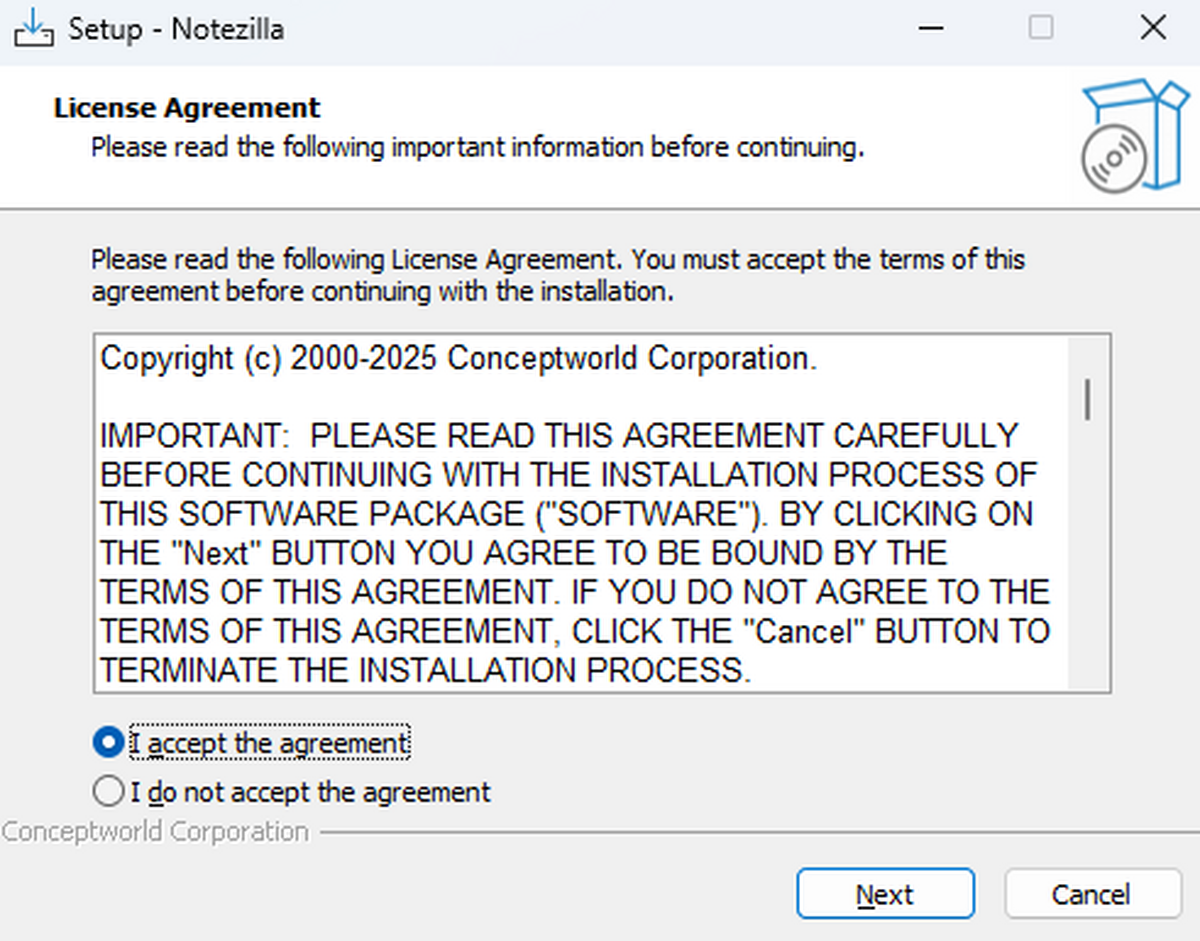
Task: Click the "You must accept the terms" instruction text
Action: pos(828,260)
